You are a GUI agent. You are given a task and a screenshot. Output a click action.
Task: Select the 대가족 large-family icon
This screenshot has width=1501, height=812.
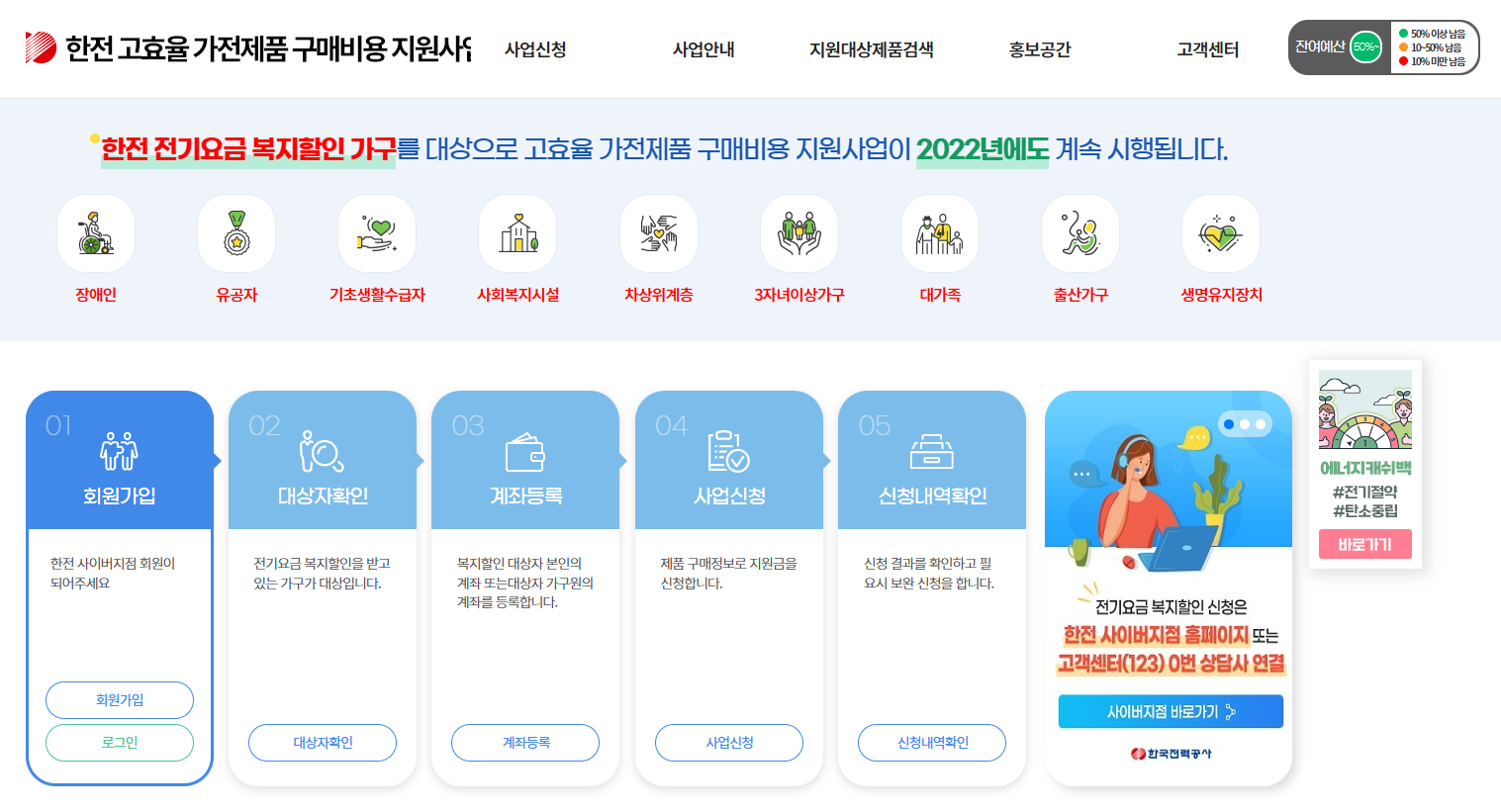[x=939, y=233]
